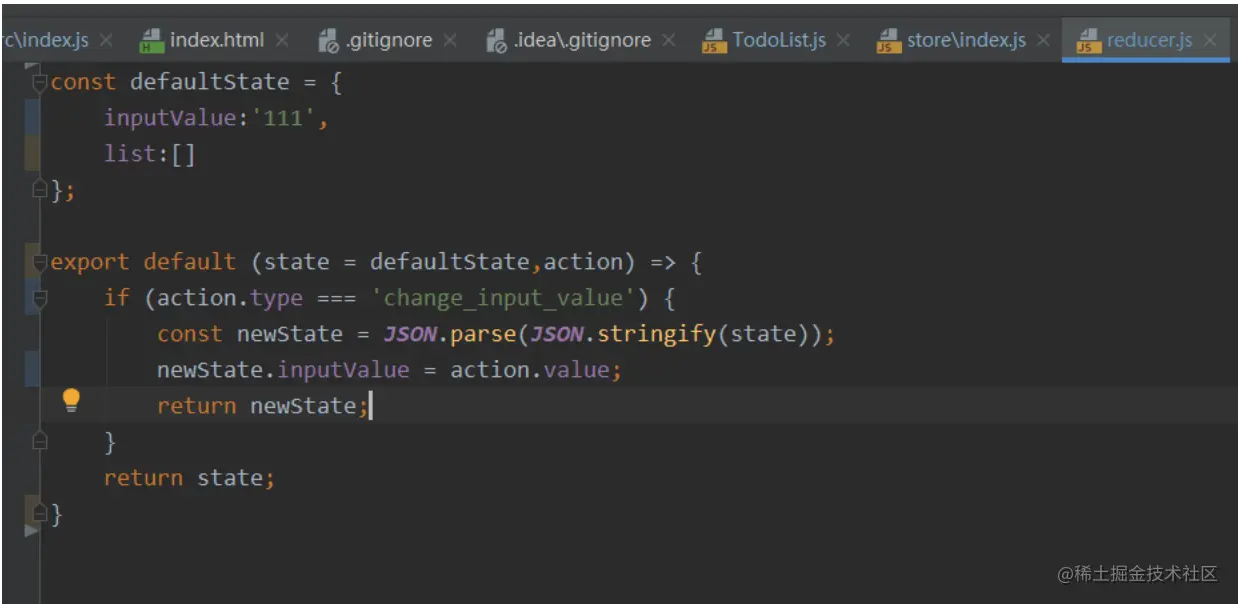Click the HTML file icon on index.html tab
The height and width of the screenshot is (604, 1238).
[x=151, y=40]
